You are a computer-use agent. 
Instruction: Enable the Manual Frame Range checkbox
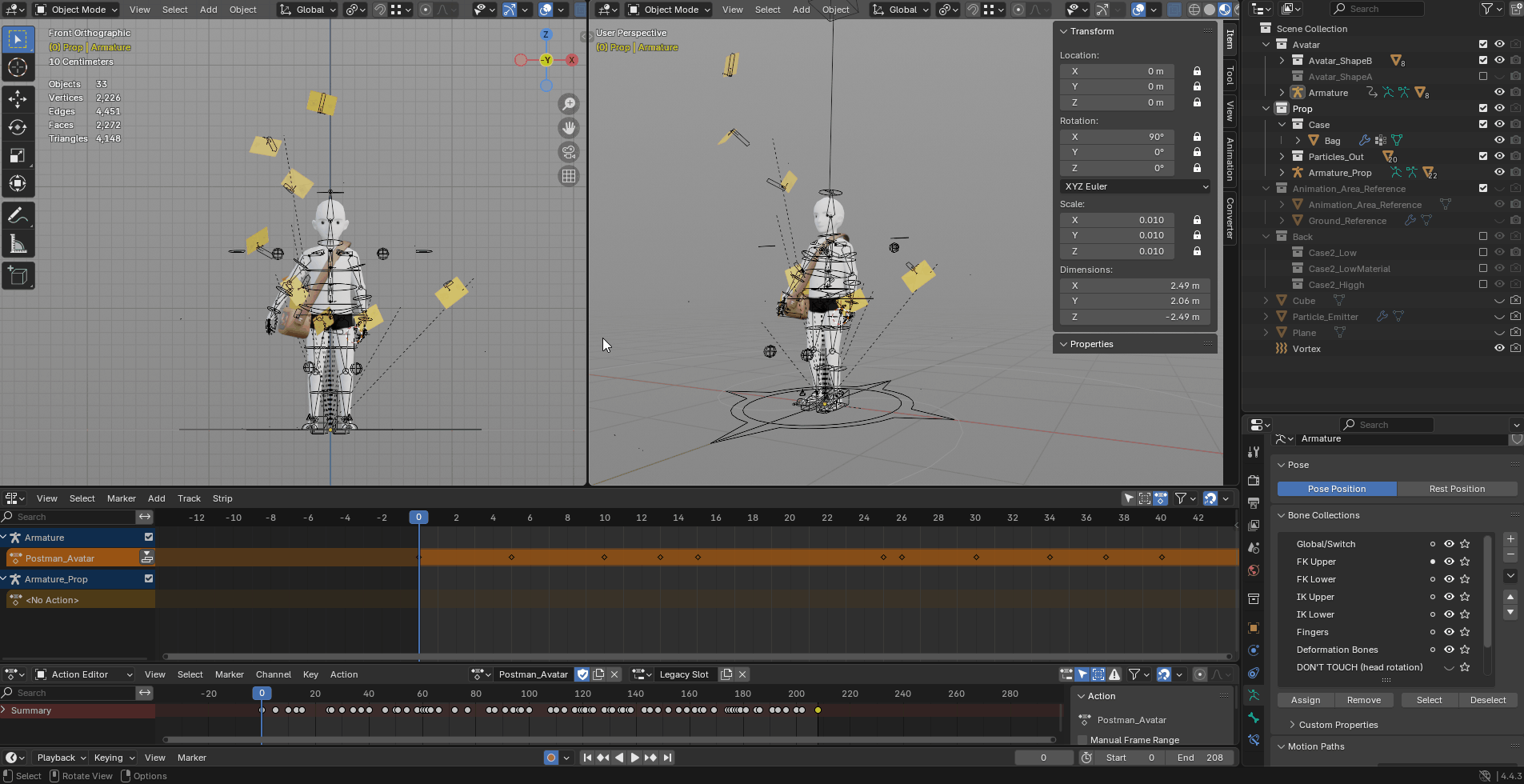coord(1083,740)
